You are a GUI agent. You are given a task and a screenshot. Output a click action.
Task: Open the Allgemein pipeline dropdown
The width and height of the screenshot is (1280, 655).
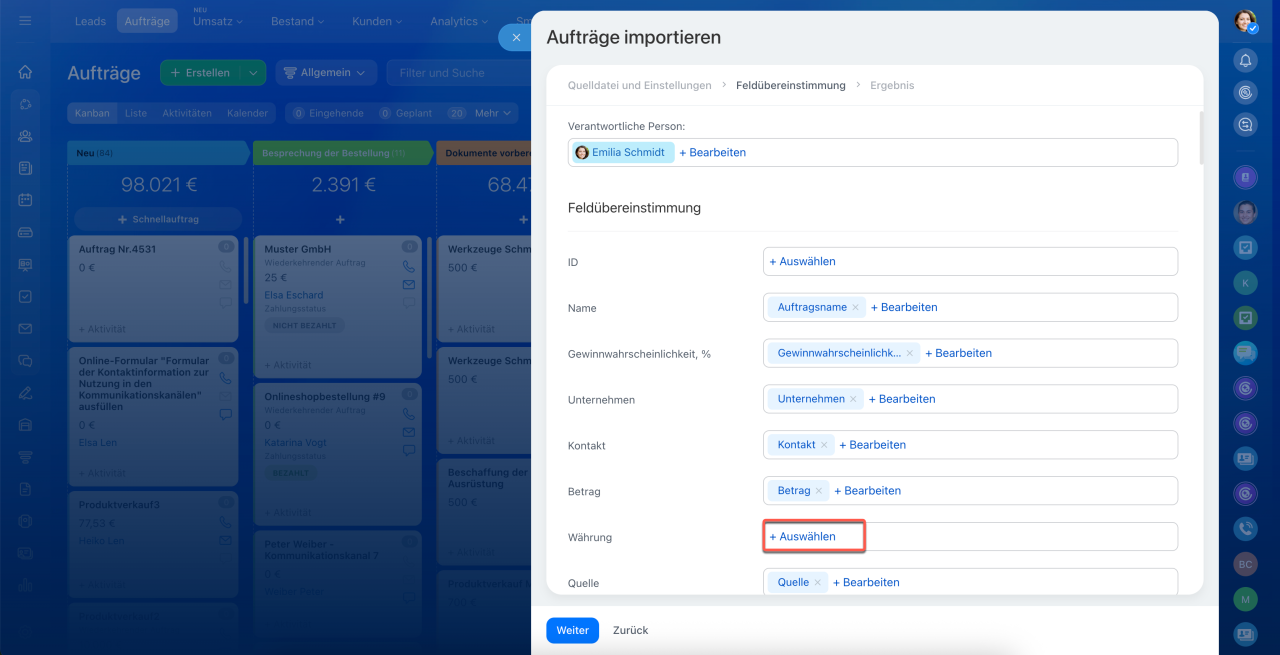(326, 73)
